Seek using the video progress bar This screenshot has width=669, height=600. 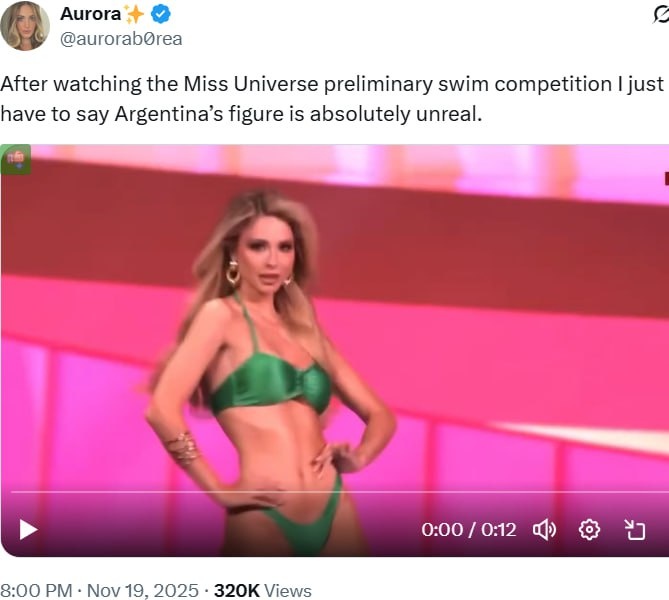tap(340, 492)
